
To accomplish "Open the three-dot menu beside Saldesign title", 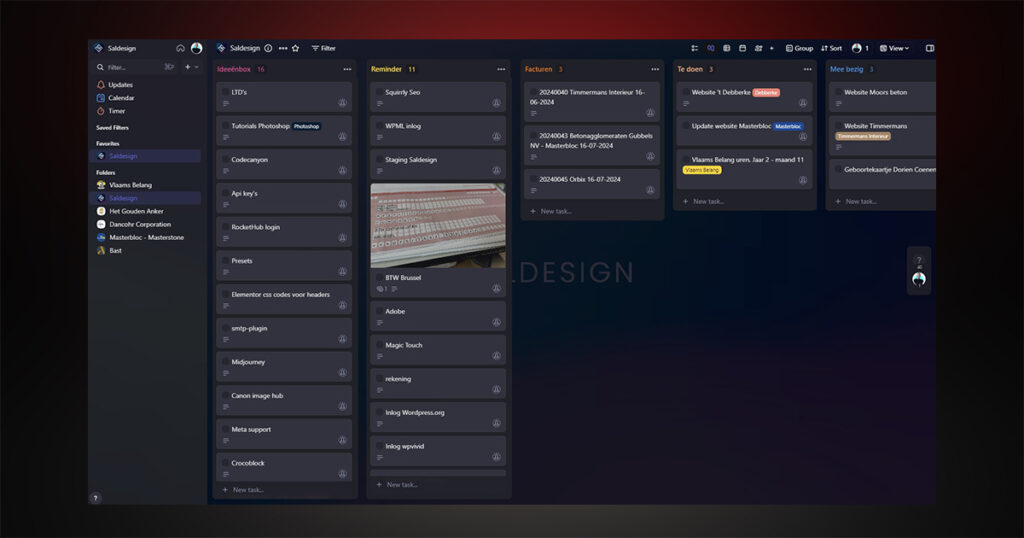I will coord(283,48).
